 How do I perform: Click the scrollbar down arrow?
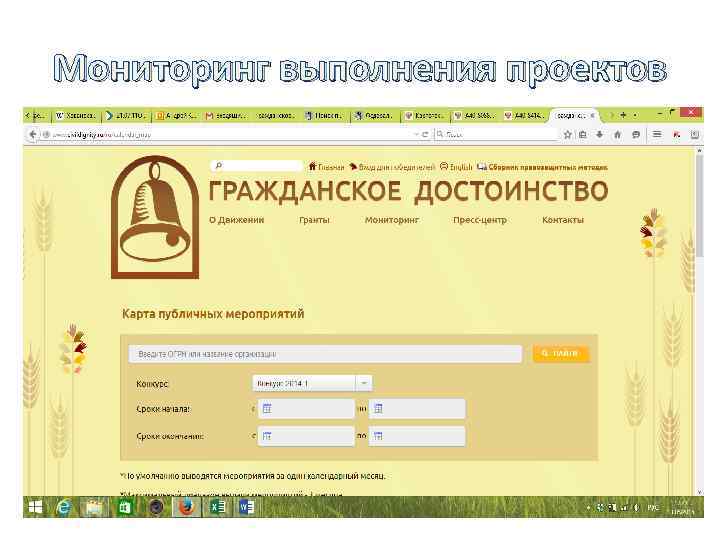699,492
